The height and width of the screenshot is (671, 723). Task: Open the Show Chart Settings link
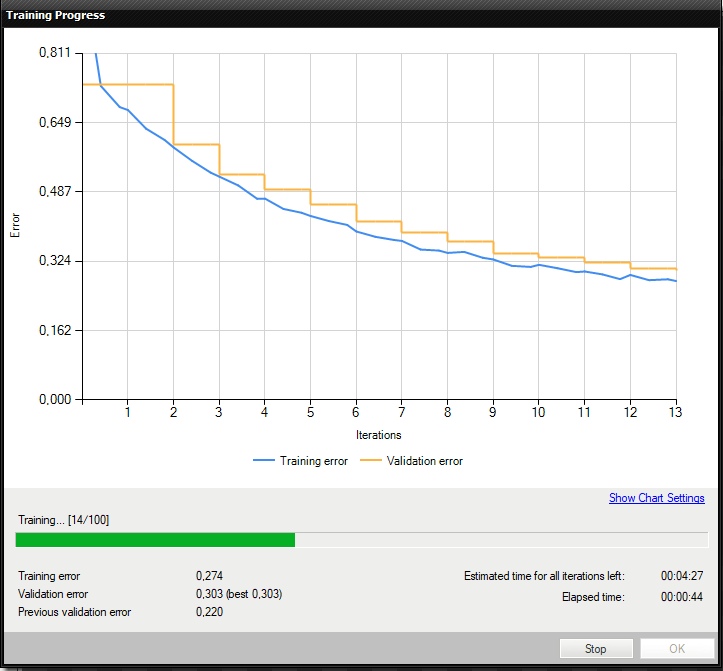pos(656,498)
